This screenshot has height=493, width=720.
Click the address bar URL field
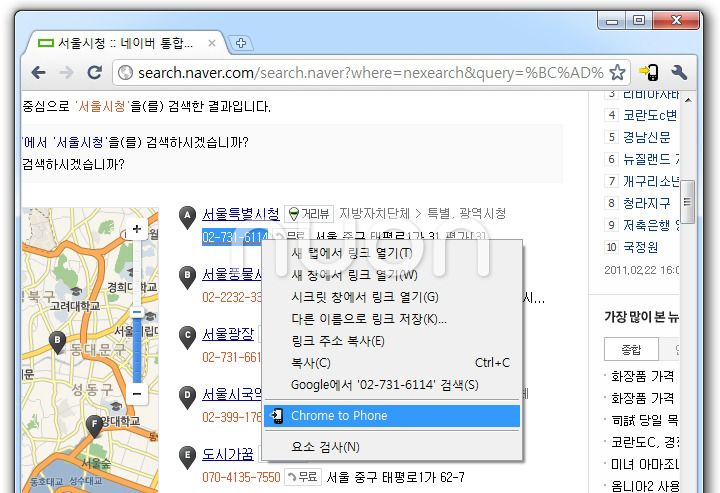coord(371,73)
